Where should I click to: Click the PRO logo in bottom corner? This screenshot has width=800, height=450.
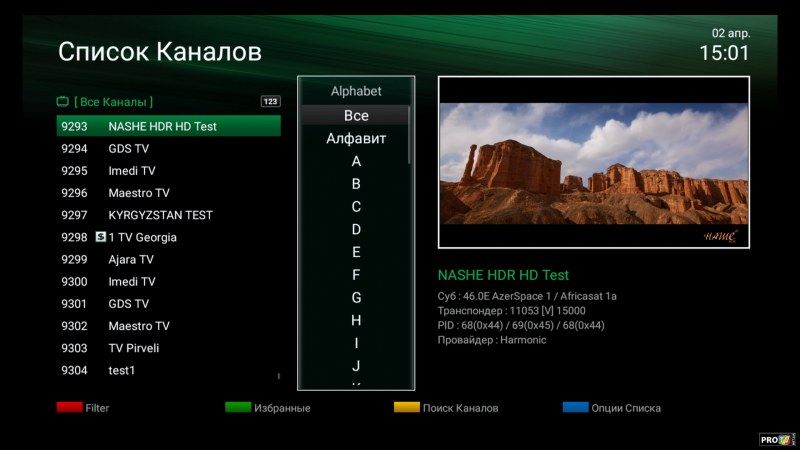[x=777, y=438]
